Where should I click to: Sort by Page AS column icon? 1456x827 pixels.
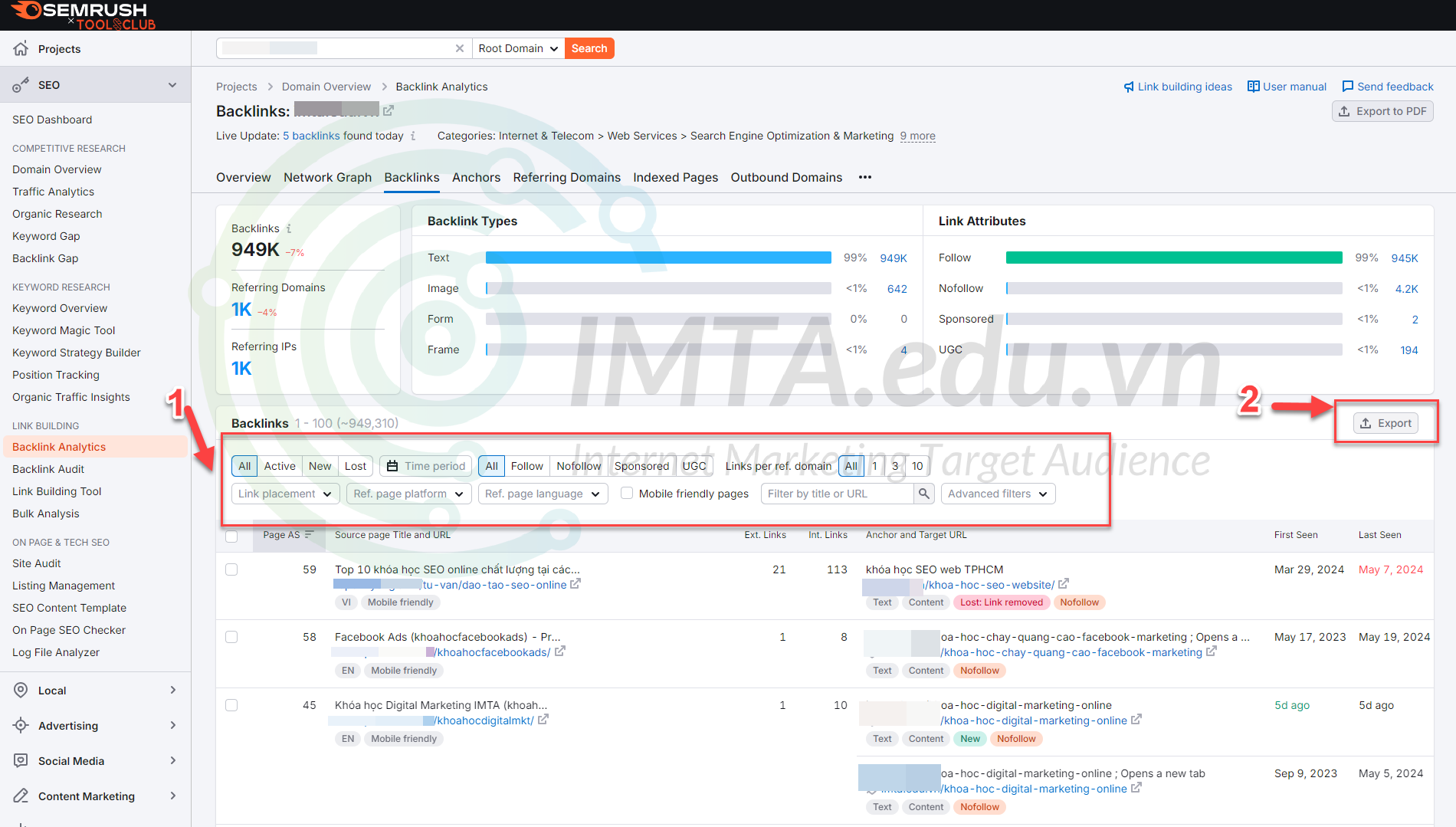(310, 534)
